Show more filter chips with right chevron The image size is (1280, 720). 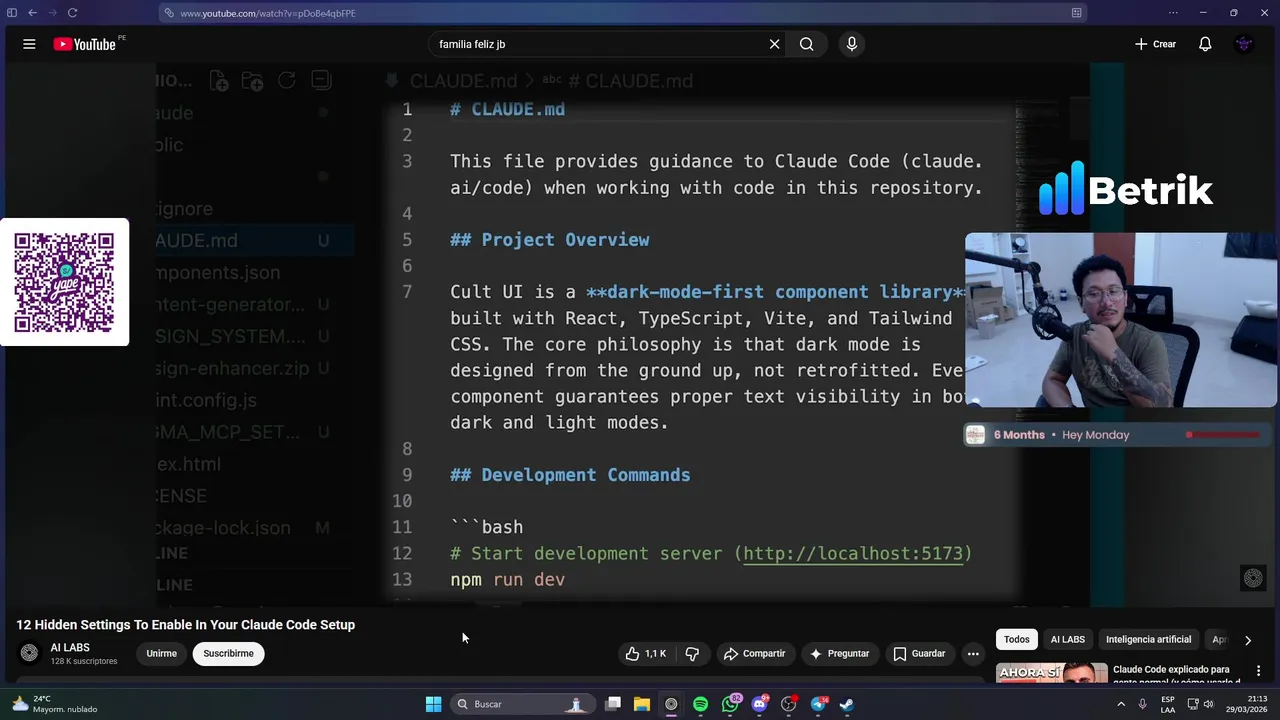click(x=1247, y=640)
